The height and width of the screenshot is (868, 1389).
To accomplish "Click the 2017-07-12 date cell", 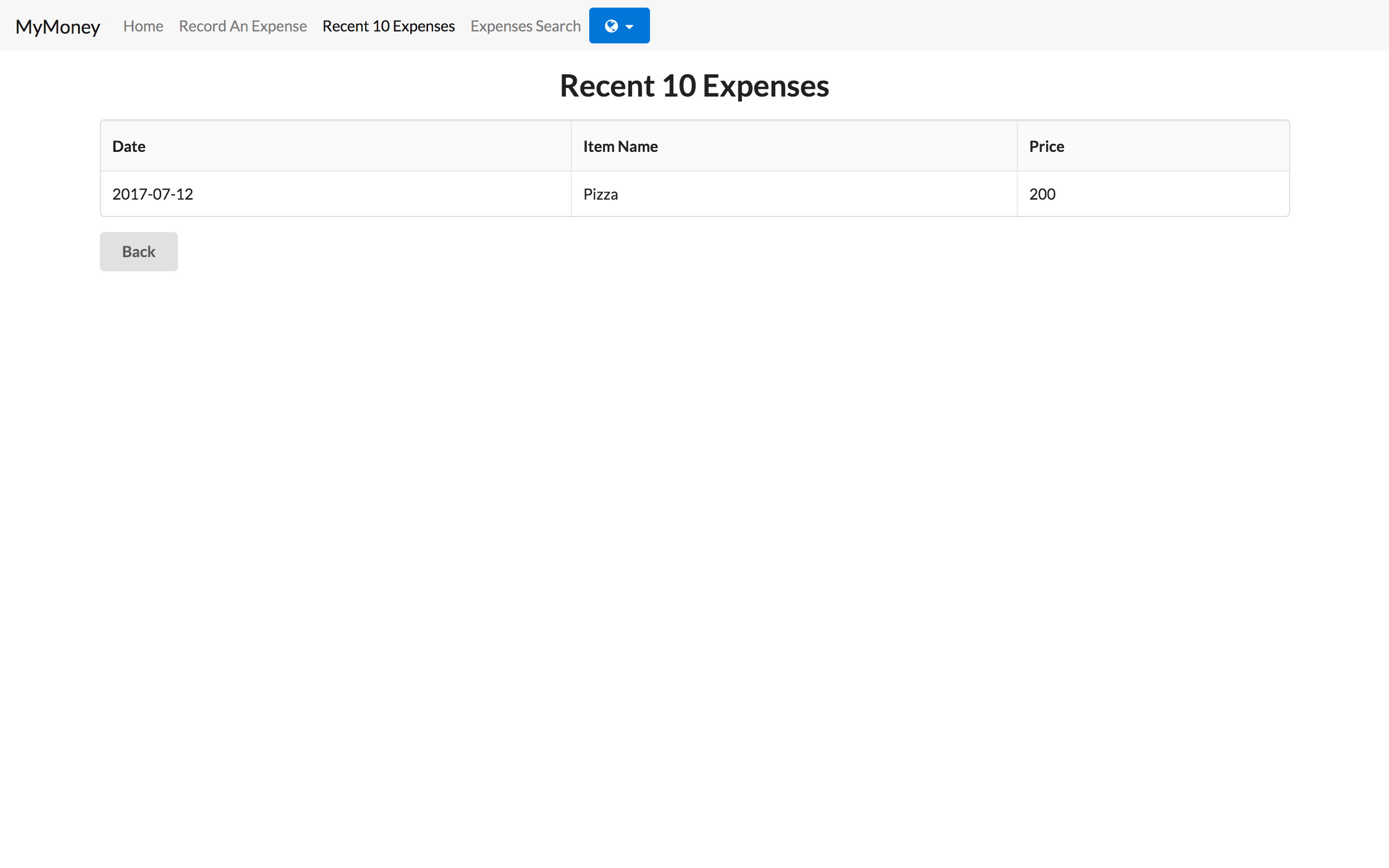I will click(x=152, y=194).
